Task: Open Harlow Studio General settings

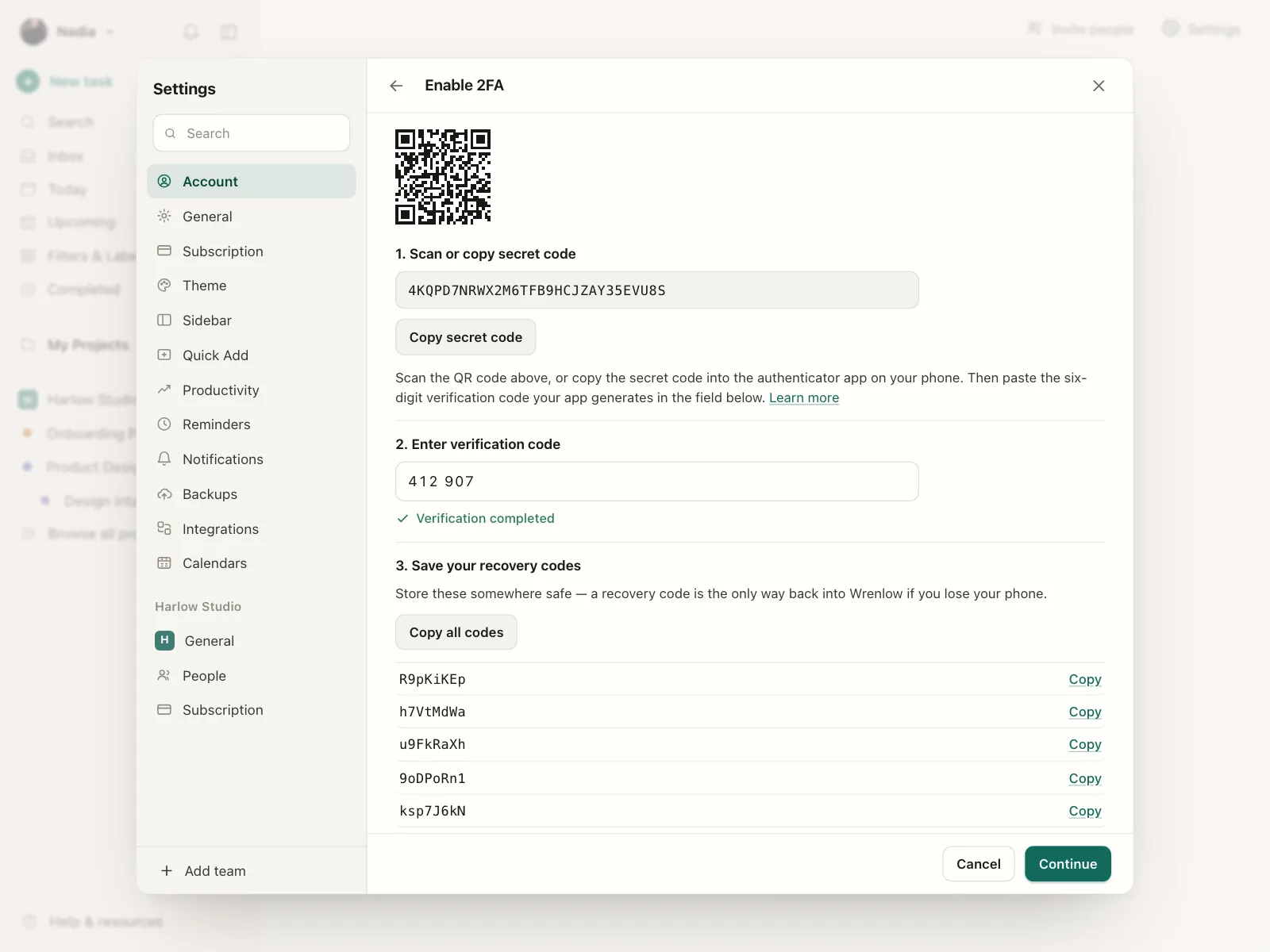Action: (x=252, y=640)
